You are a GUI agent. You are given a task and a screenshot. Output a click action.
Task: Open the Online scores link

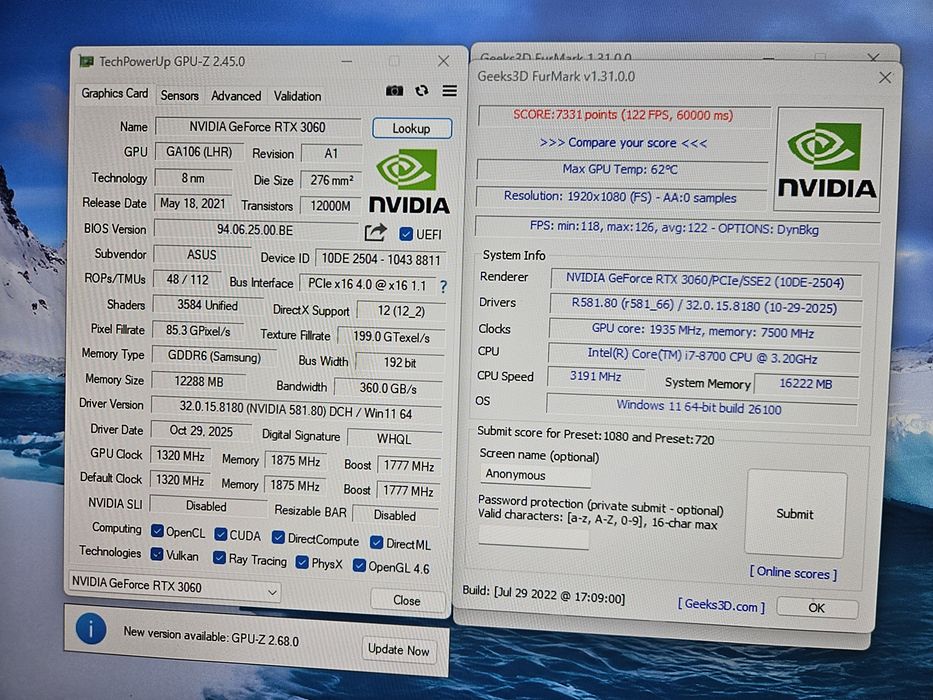793,573
